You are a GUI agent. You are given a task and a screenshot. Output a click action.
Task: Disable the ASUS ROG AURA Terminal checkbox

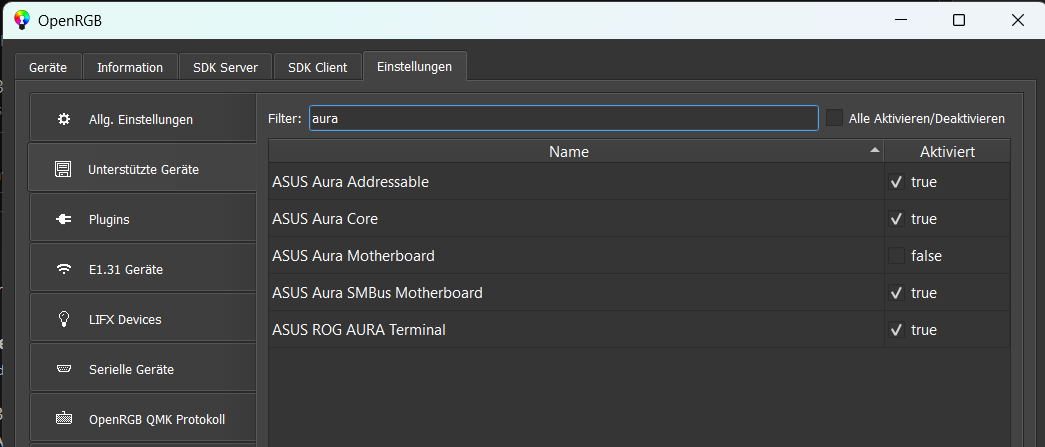point(896,330)
